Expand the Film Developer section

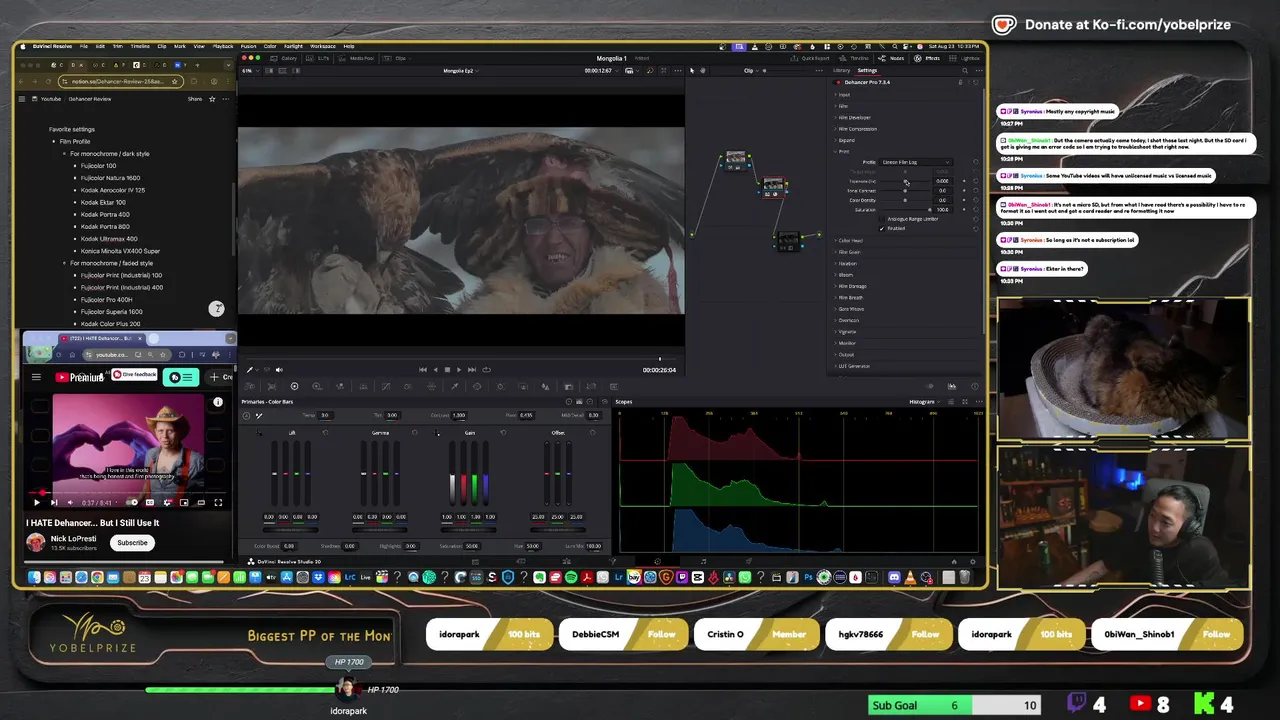(853, 117)
